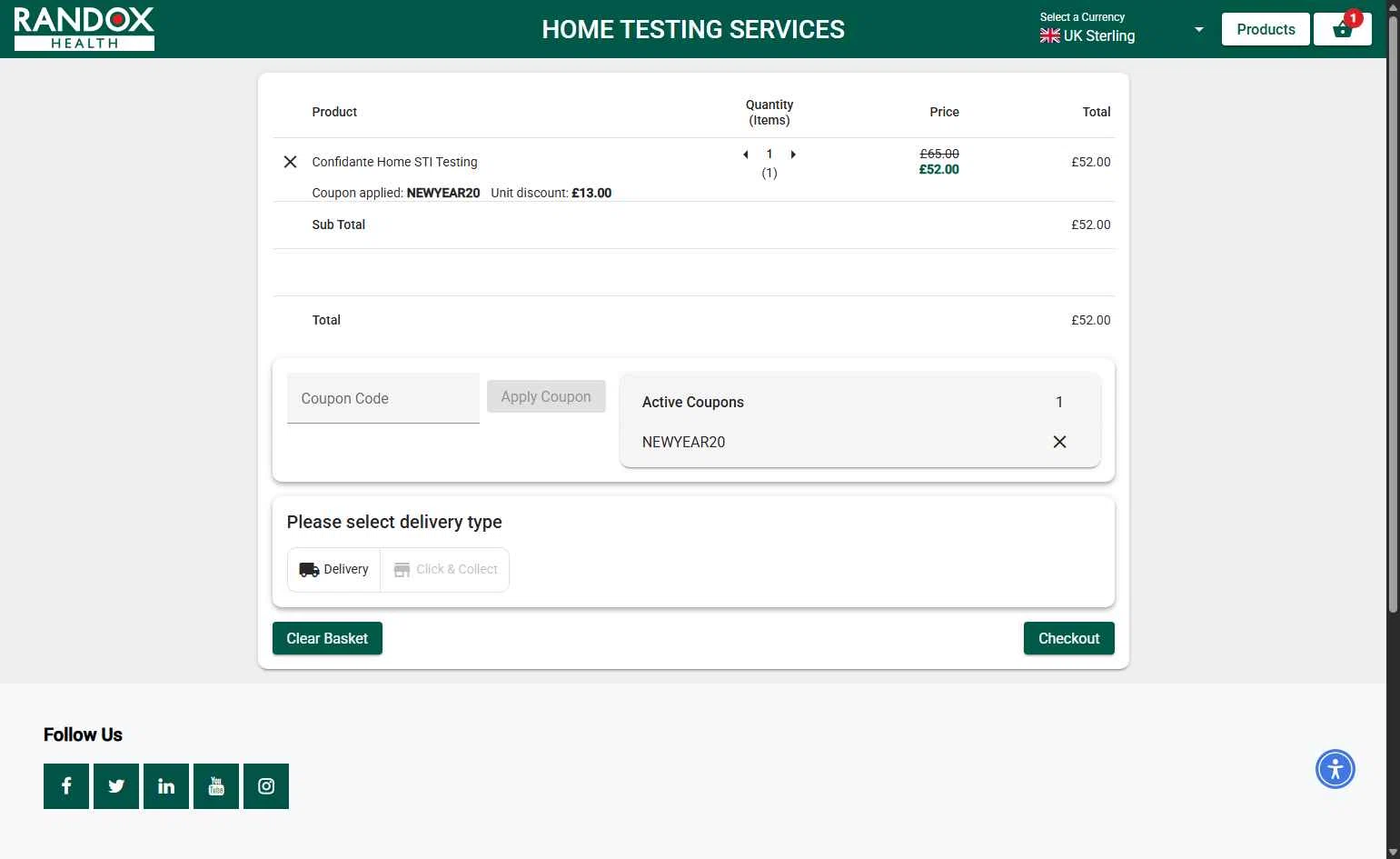Open the Twitter social icon
Screen dimensions: 1400x859
coord(116,786)
